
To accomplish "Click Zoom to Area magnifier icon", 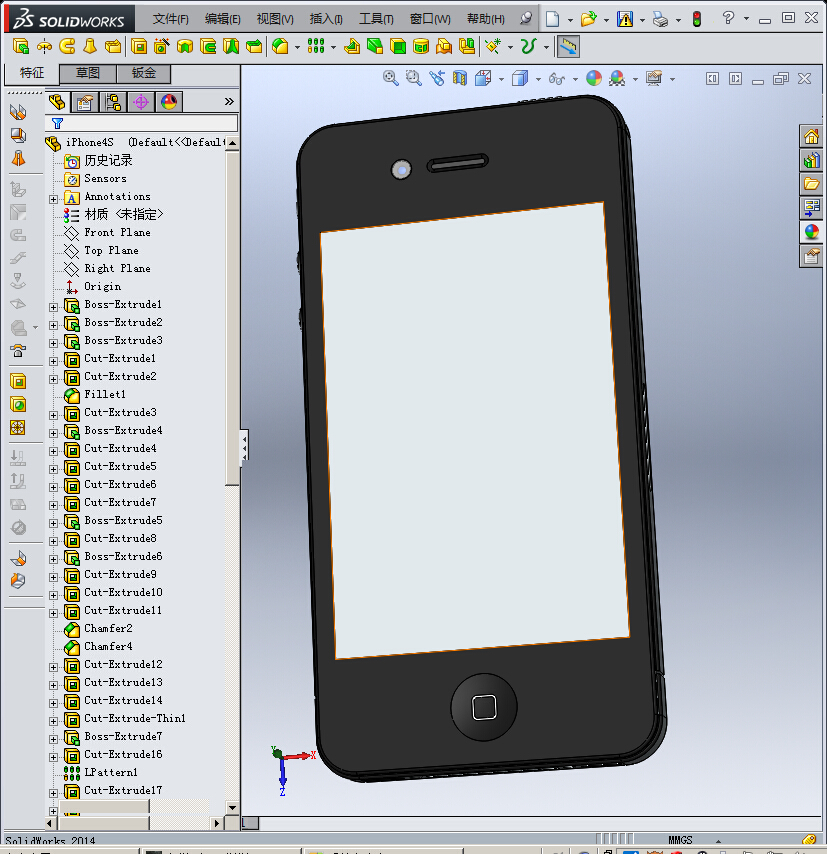I will (414, 78).
